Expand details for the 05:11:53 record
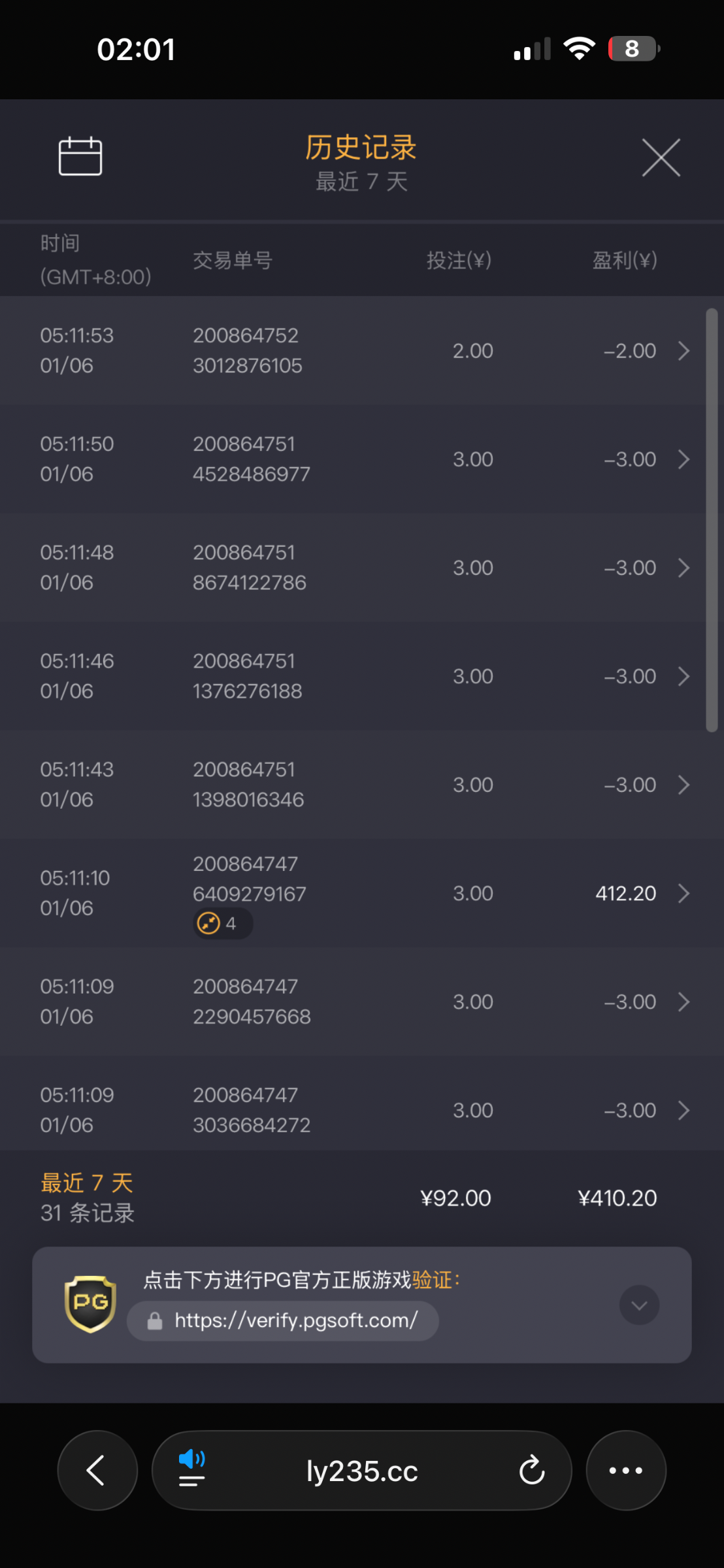This screenshot has height=1568, width=724. click(683, 351)
